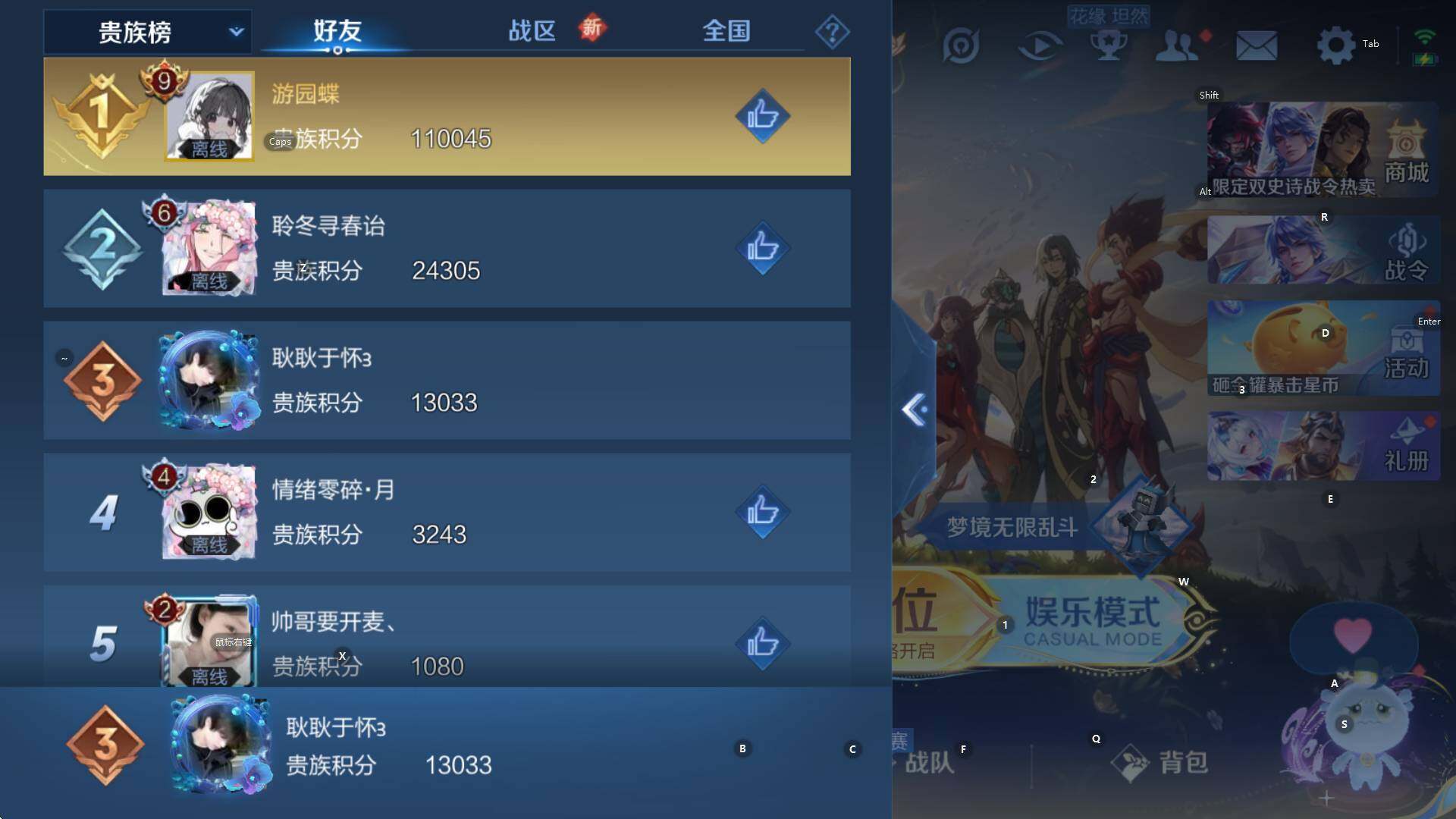The width and height of the screenshot is (1456, 819).
Task: Switch to the 全国 tab
Action: [x=726, y=31]
